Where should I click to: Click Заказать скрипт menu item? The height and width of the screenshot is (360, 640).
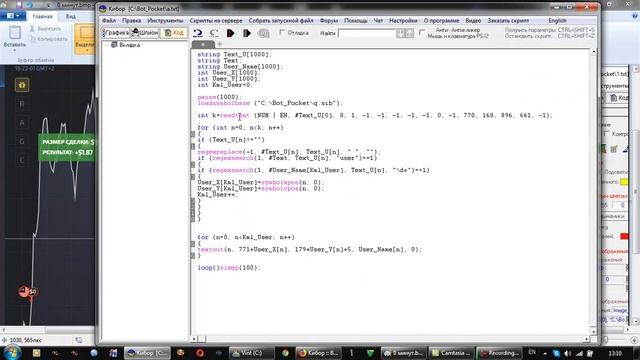pos(508,20)
